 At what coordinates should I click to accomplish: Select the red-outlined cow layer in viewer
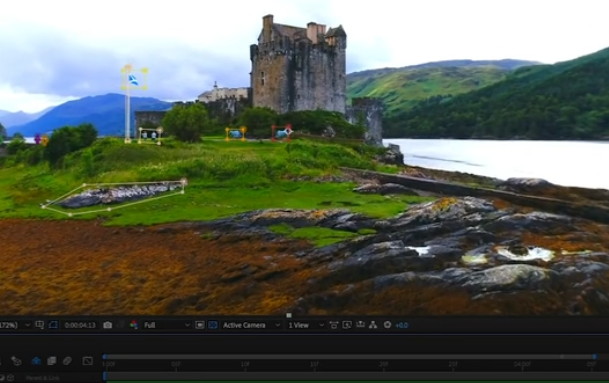(282, 133)
